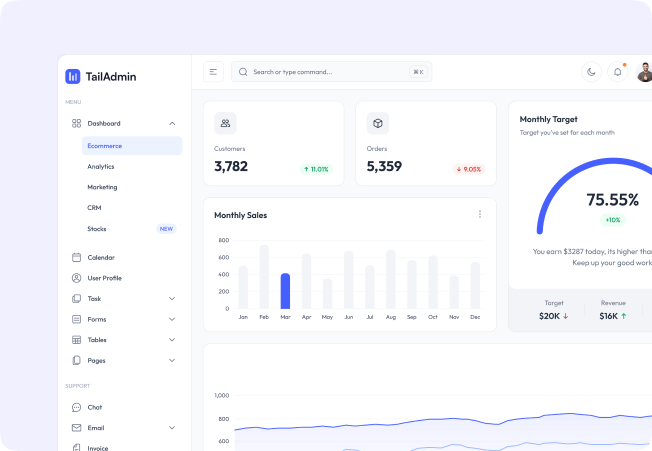Click the search or type command field
The height and width of the screenshot is (451, 652).
coord(330,72)
